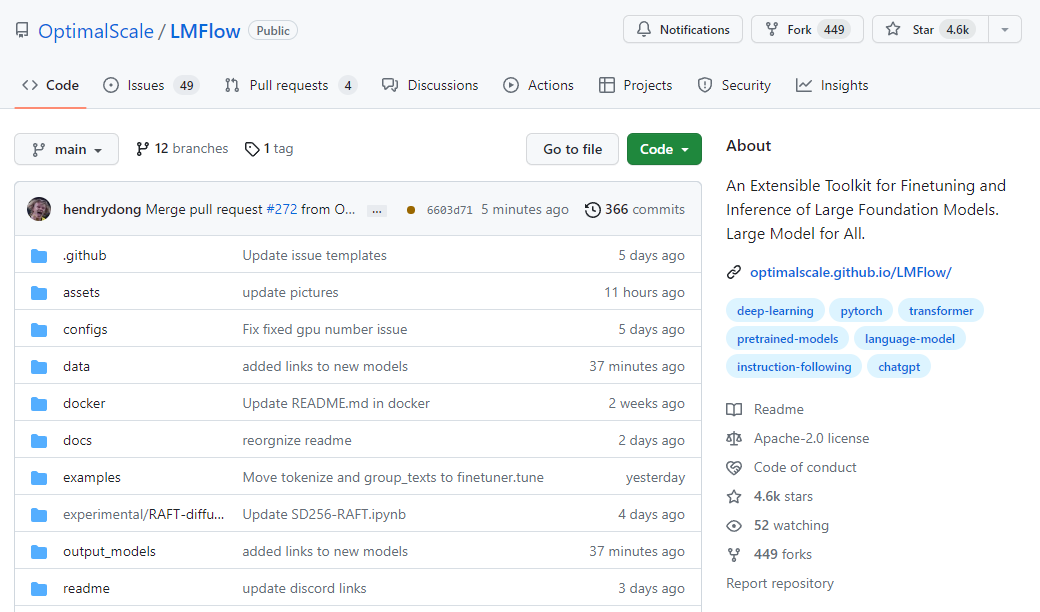Click the data folder icon
The image size is (1040, 612).
pos(39,367)
